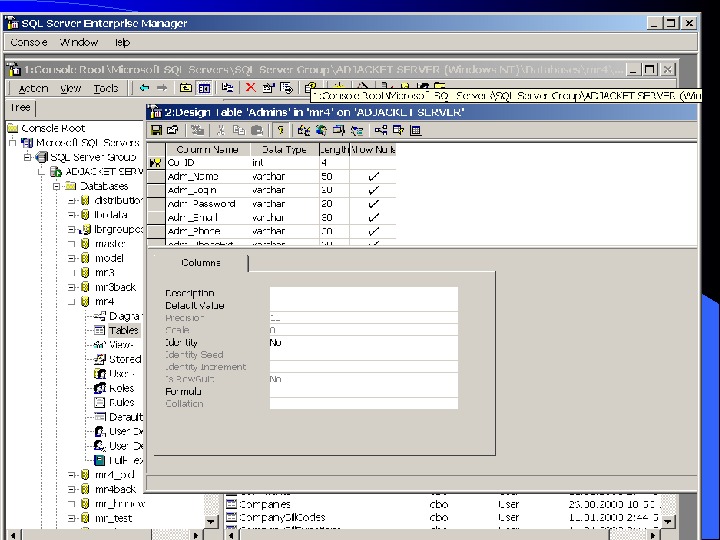
Task: Open the Help menu
Action: click(122, 42)
